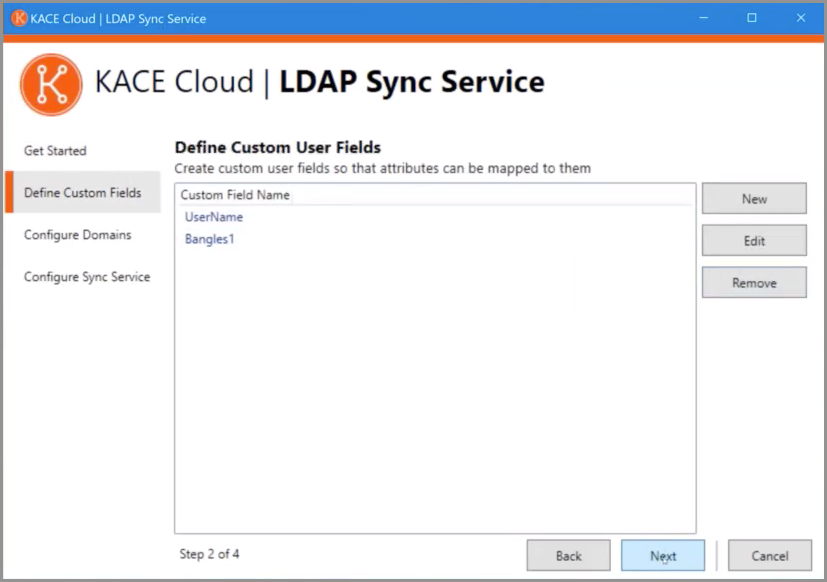Open the Configure Domains step
827x582 pixels.
click(x=77, y=235)
